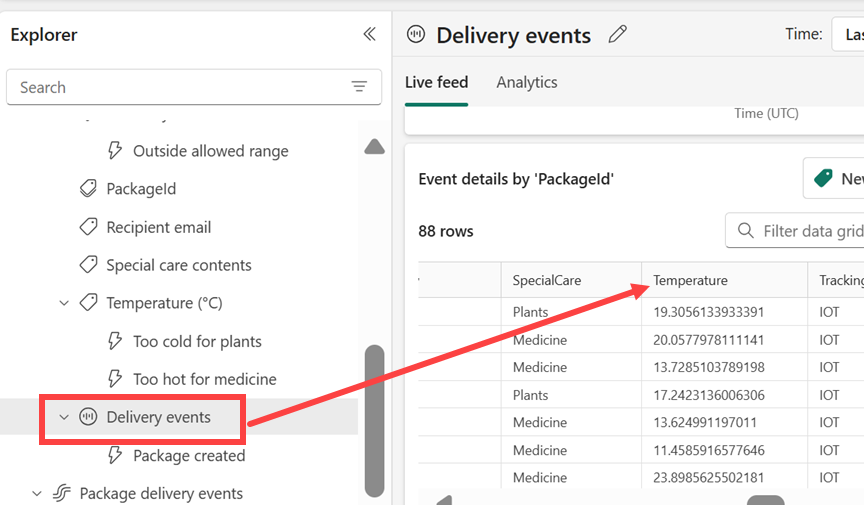Switch to the Analytics tab

(527, 82)
